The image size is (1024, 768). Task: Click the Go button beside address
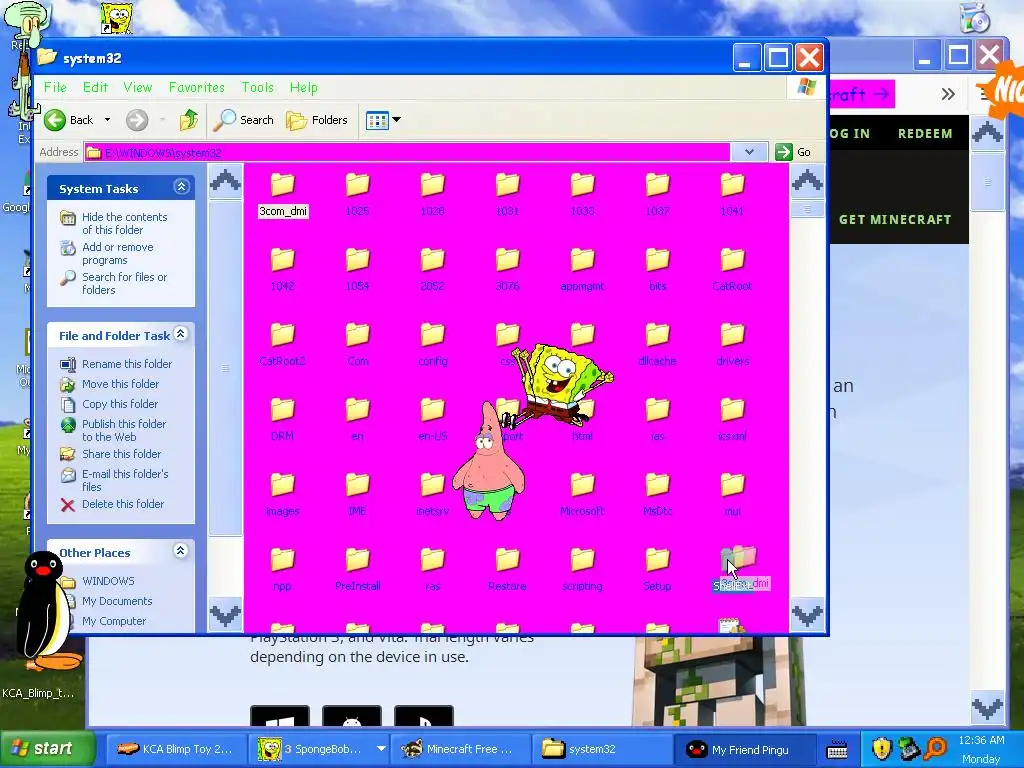click(793, 152)
